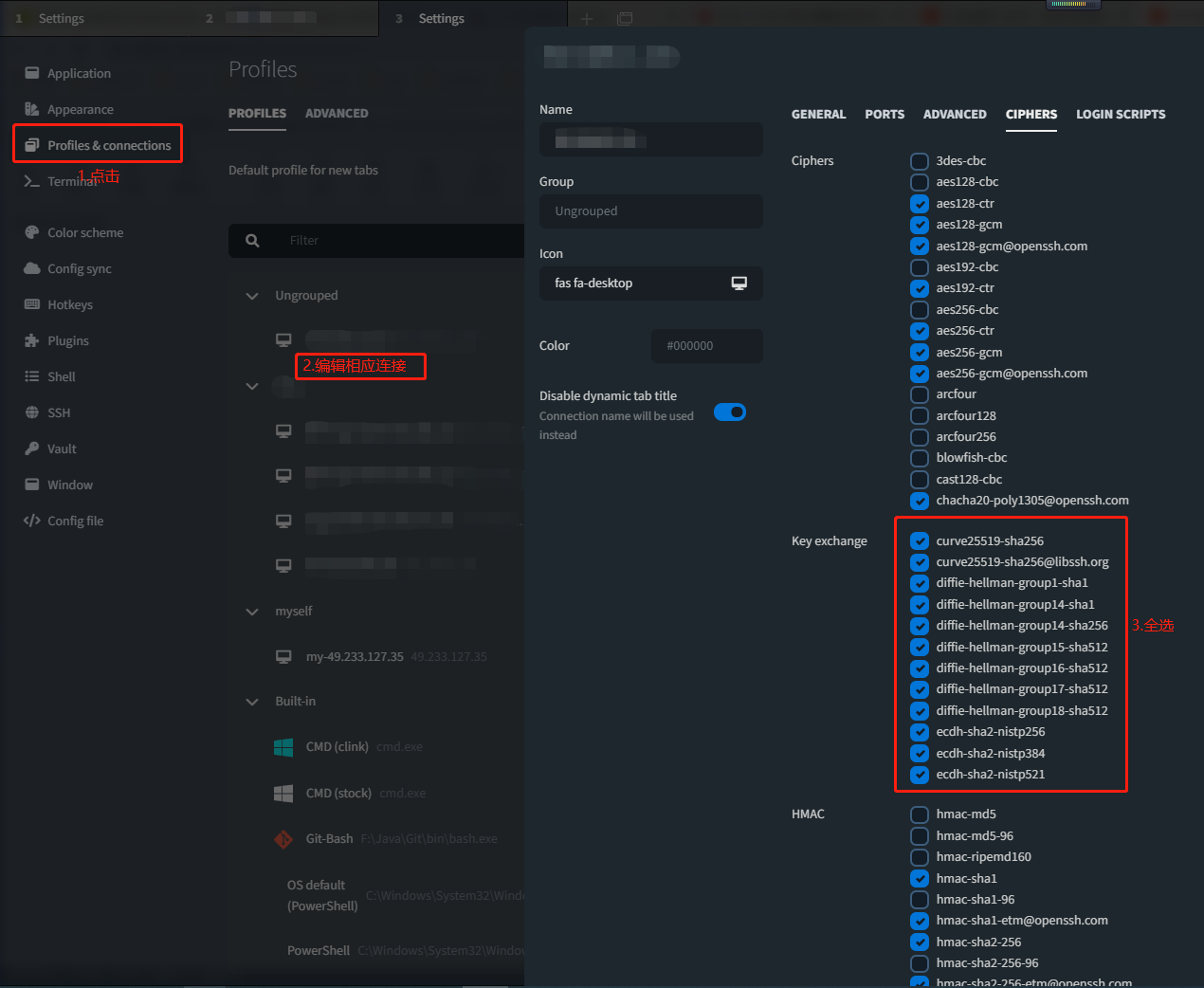Check the hmac-ripemd160 option
Screen dimensions: 1204x988
pyautogui.click(x=920, y=857)
